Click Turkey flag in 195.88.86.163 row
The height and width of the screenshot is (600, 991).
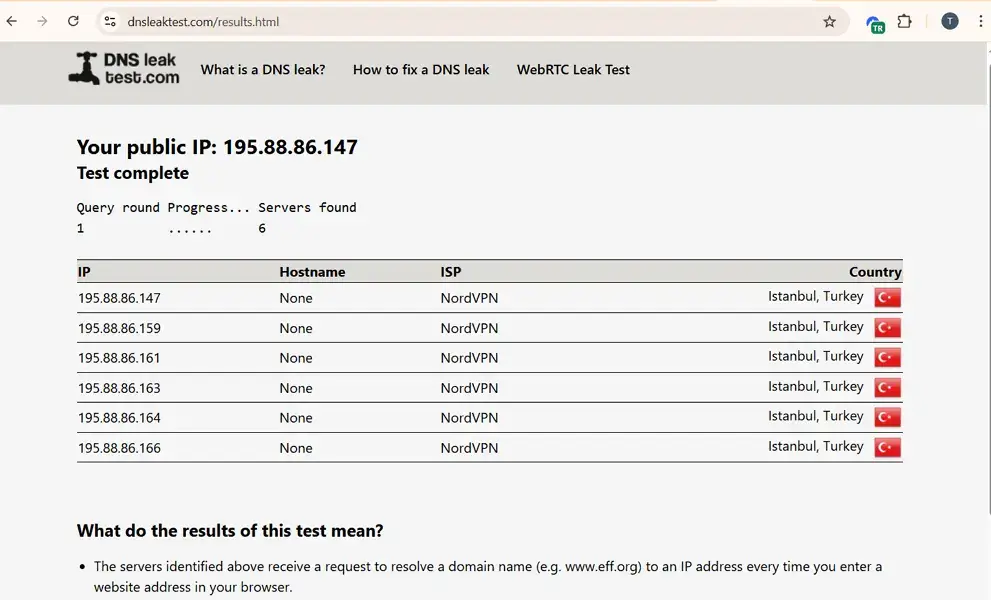click(887, 388)
